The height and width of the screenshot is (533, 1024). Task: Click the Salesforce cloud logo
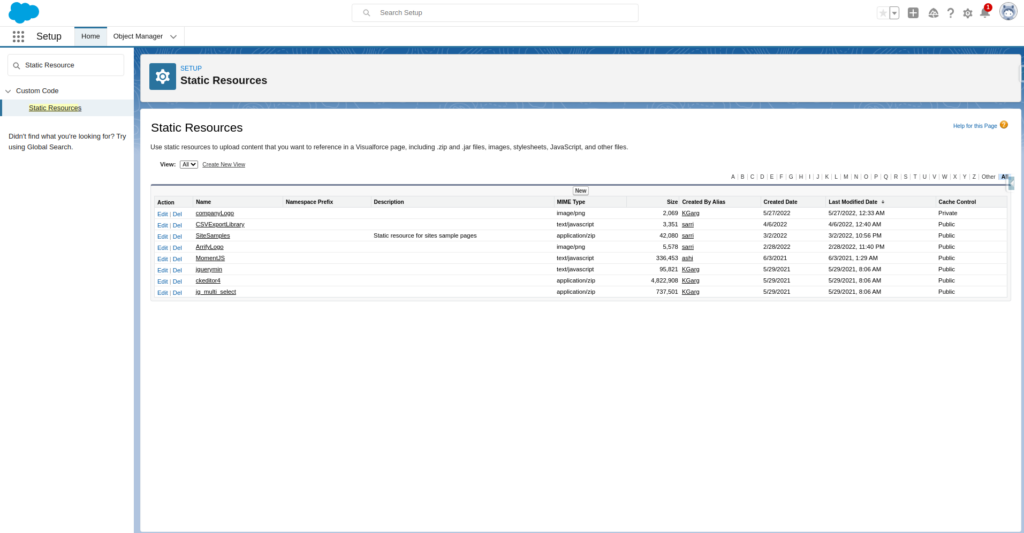click(24, 12)
